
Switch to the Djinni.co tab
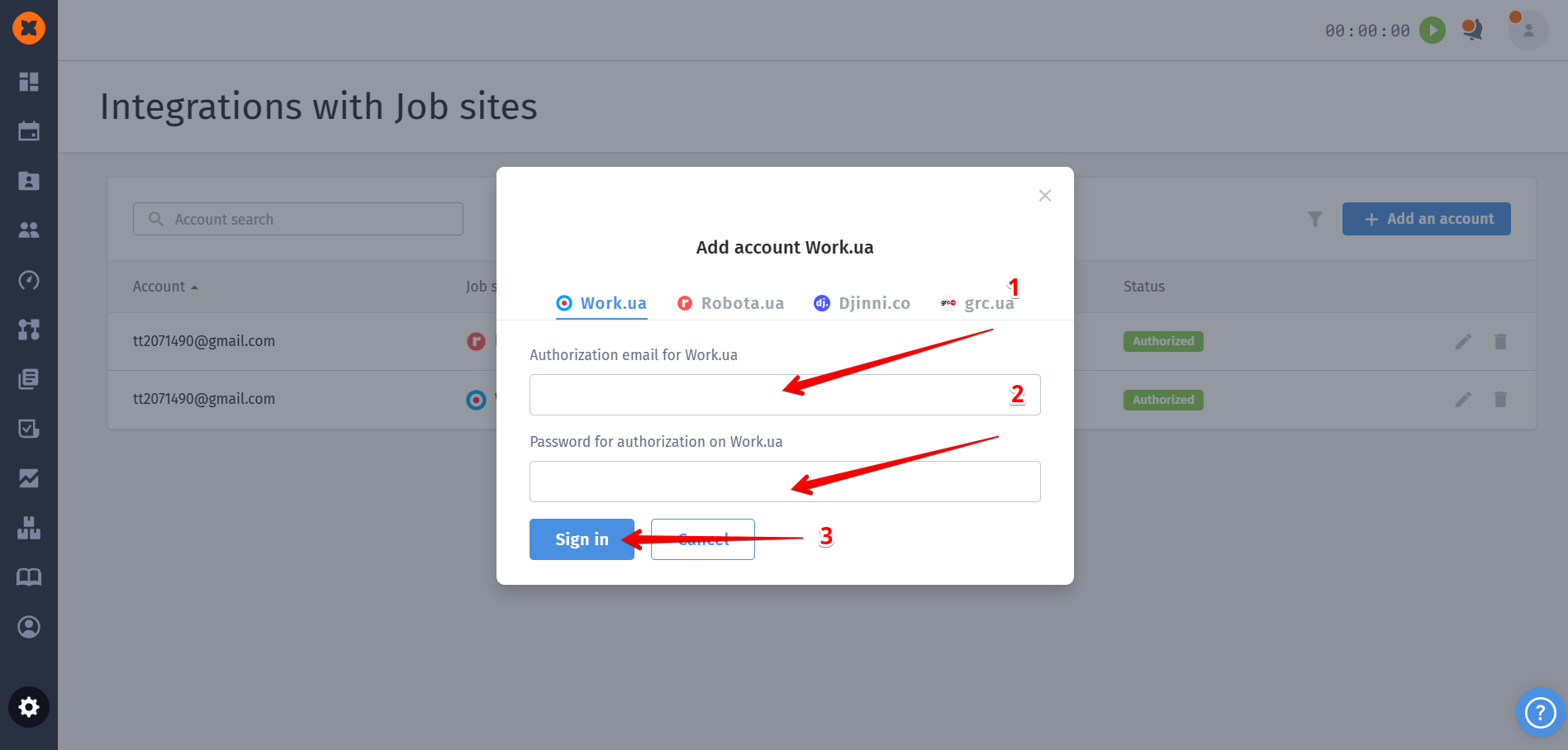tap(862, 303)
